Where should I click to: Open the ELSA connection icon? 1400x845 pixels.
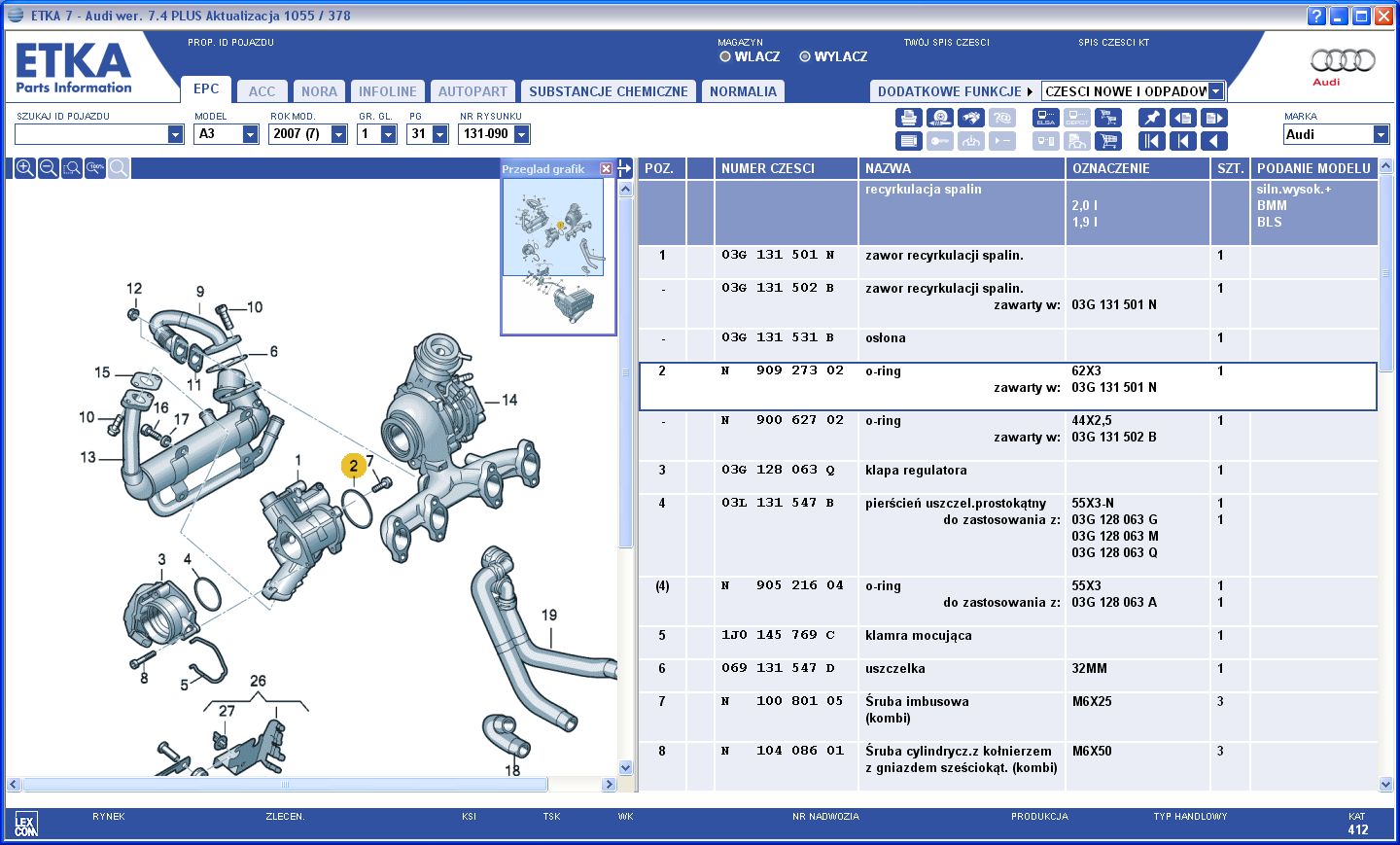[x=1045, y=118]
